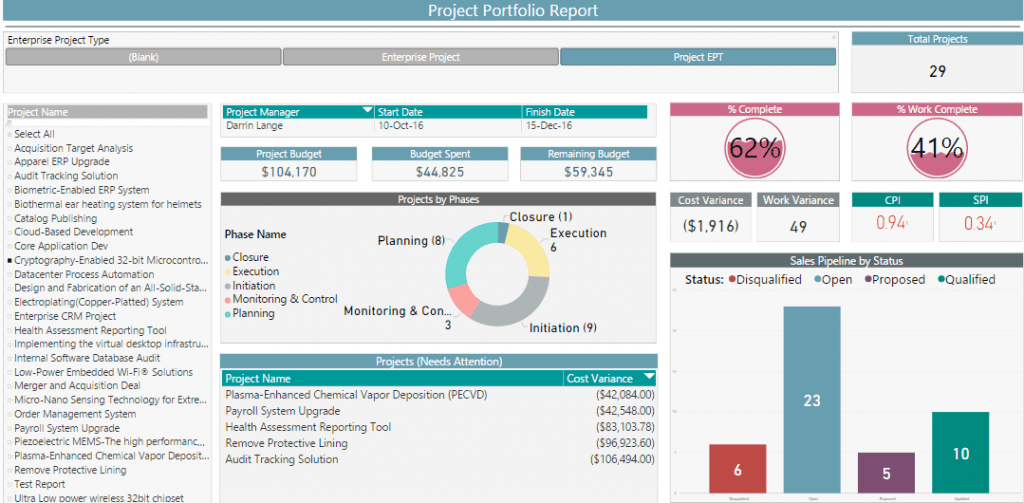Viewport: 1024px width, 503px height.
Task: Sort by the Project Manager column arrow
Action: [x=367, y=110]
